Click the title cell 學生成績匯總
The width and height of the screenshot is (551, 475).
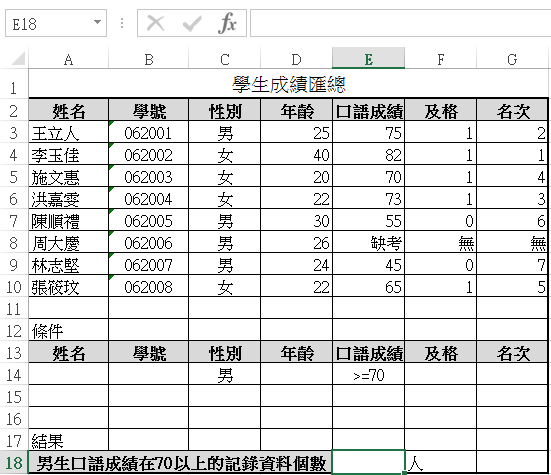click(288, 84)
